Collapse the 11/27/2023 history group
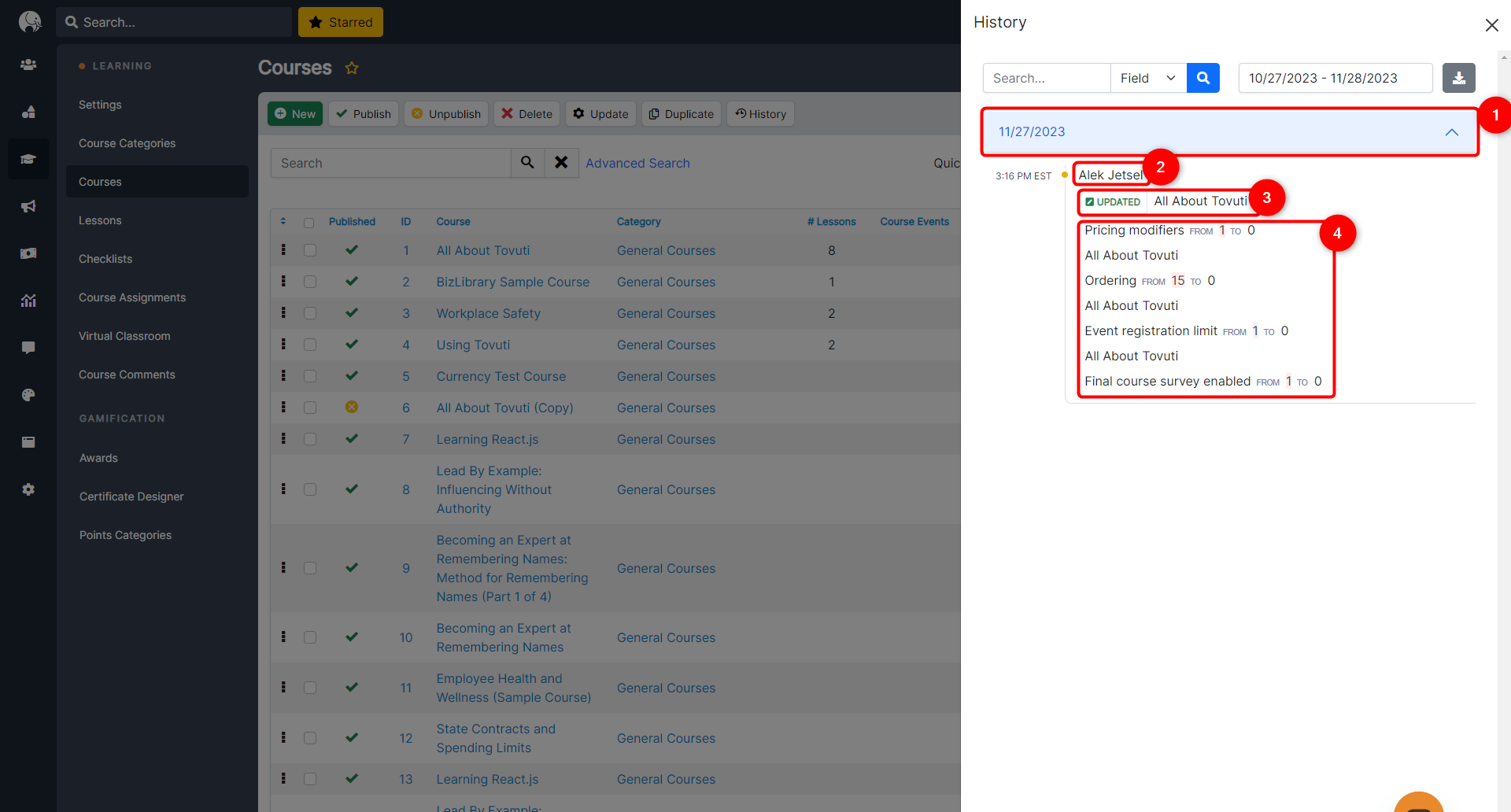The width and height of the screenshot is (1511, 812). coord(1451,131)
